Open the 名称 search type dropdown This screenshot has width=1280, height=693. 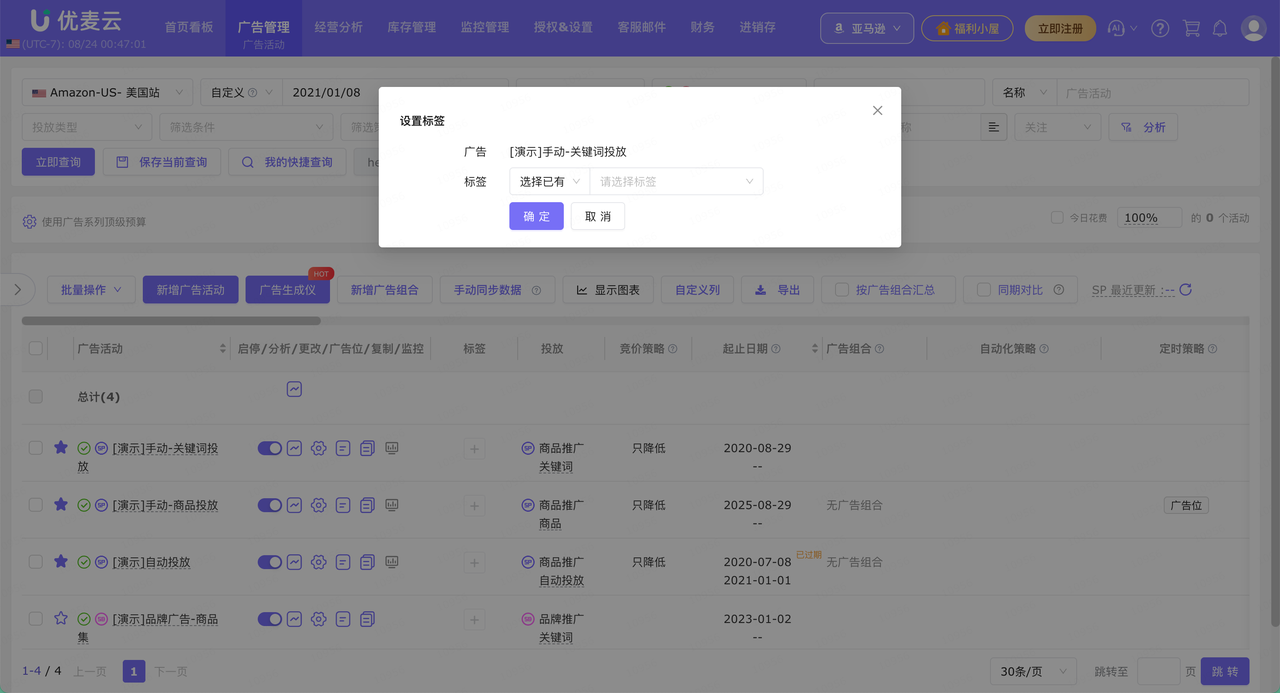tap(1025, 93)
